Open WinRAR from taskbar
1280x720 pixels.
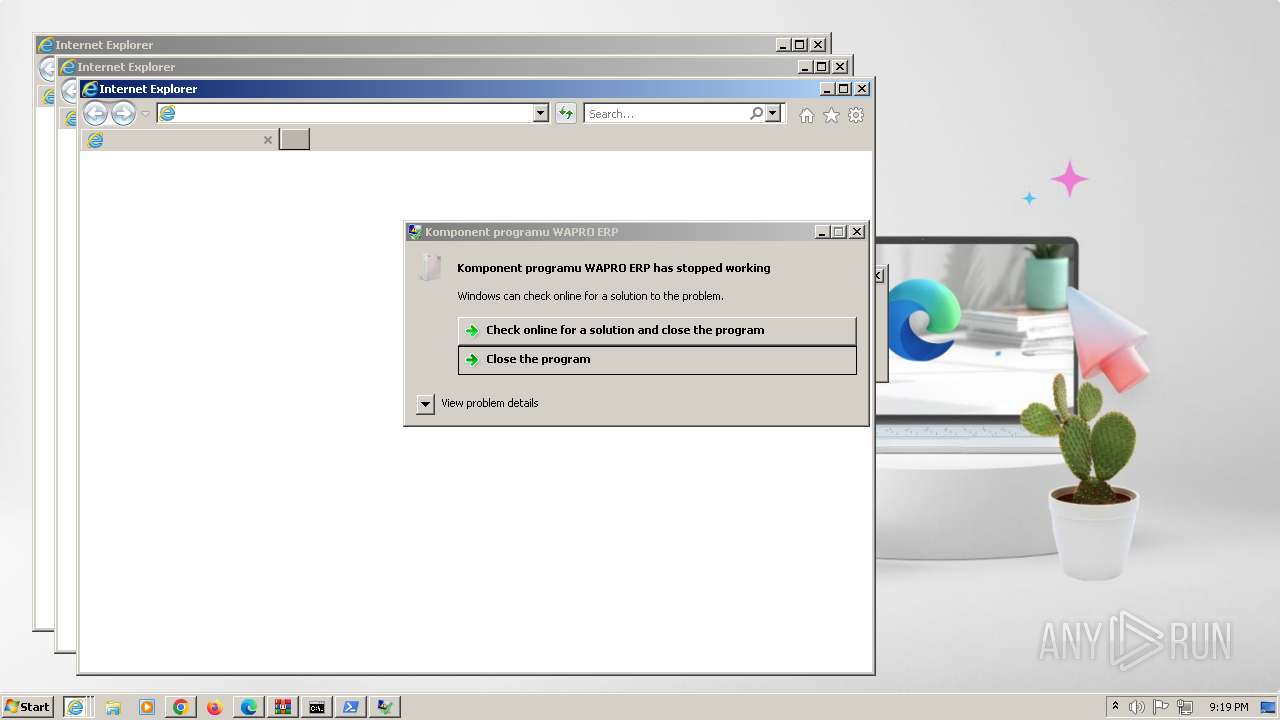[283, 707]
